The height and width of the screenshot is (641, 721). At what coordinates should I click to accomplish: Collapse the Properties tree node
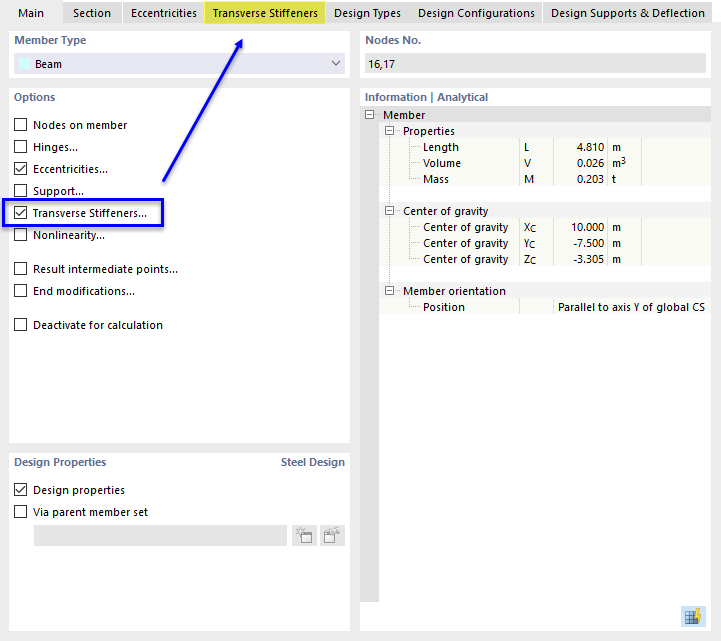(x=389, y=131)
